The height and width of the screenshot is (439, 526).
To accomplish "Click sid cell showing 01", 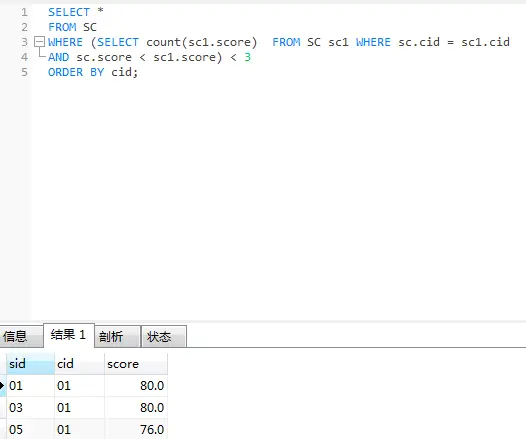I will [x=30, y=386].
